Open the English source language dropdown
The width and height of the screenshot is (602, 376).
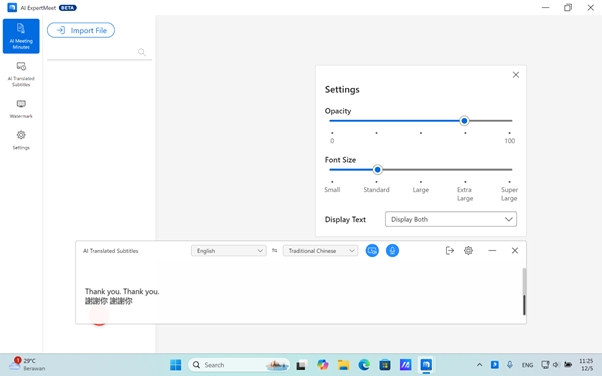pyautogui.click(x=228, y=251)
